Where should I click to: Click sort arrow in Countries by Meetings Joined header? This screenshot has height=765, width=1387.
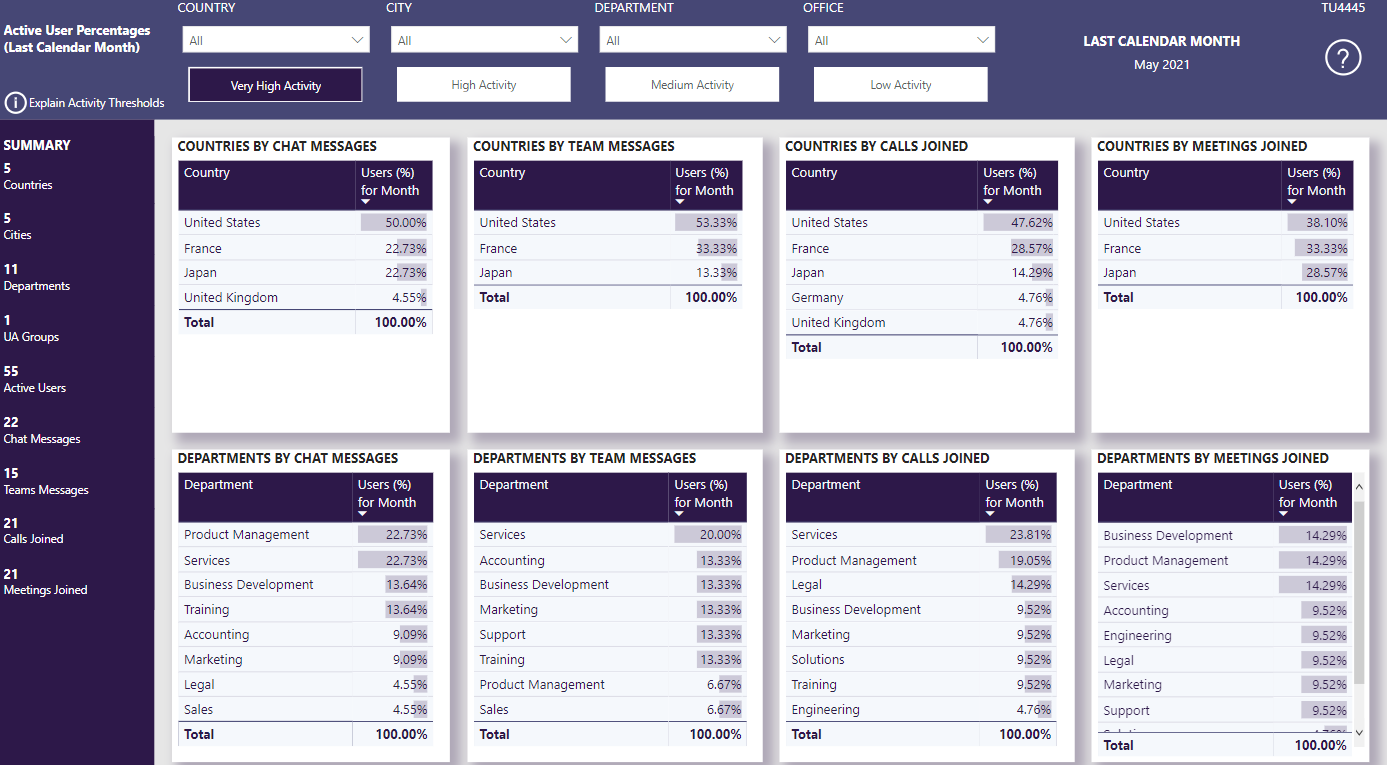click(1292, 203)
